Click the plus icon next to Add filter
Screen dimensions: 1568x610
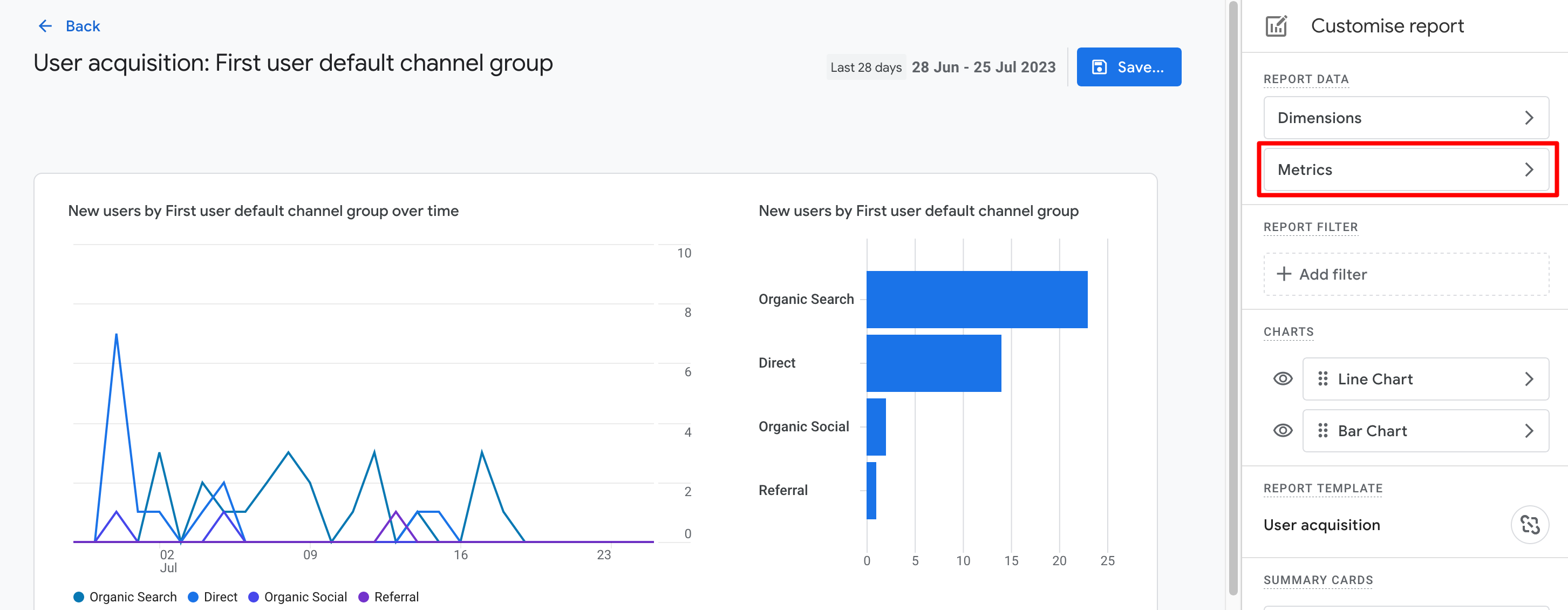pyautogui.click(x=1285, y=274)
